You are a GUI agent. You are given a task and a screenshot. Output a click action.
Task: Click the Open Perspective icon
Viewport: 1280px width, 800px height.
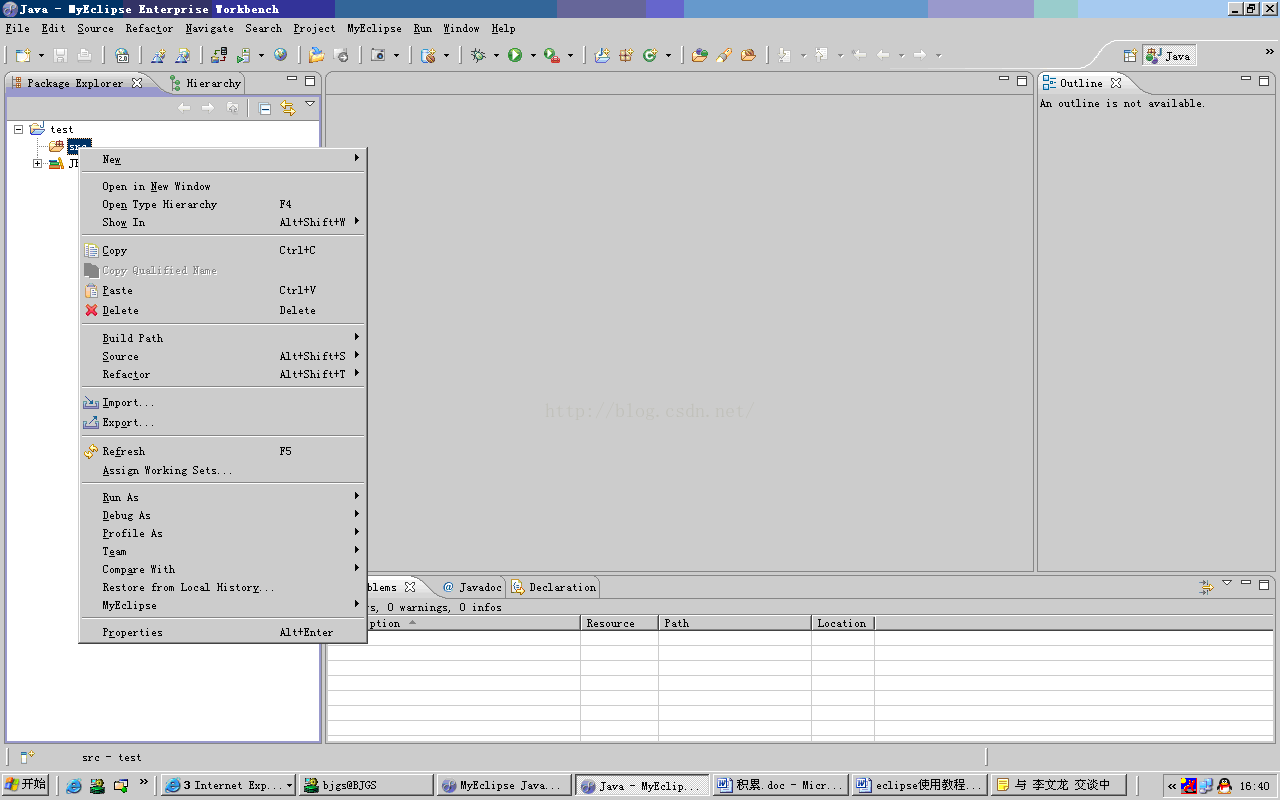pyautogui.click(x=1130, y=56)
